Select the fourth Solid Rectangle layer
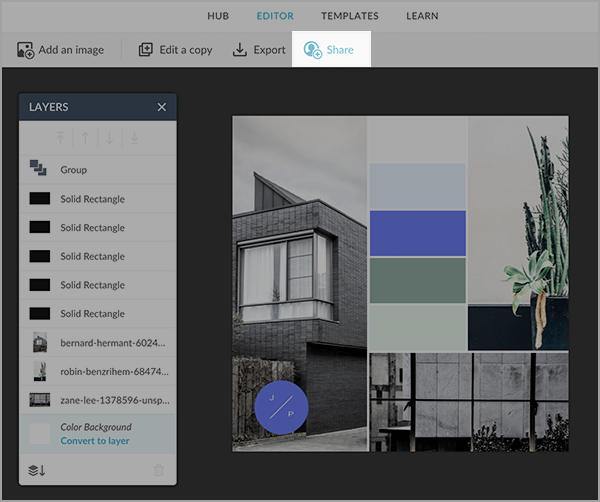The image size is (600, 502). coord(98,285)
